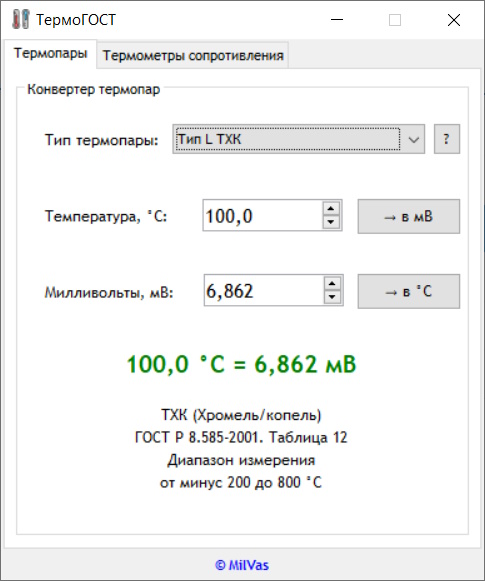Image resolution: width=485 pixels, height=581 pixels.
Task: Click the Тип термопары: label
Action: pos(102,140)
